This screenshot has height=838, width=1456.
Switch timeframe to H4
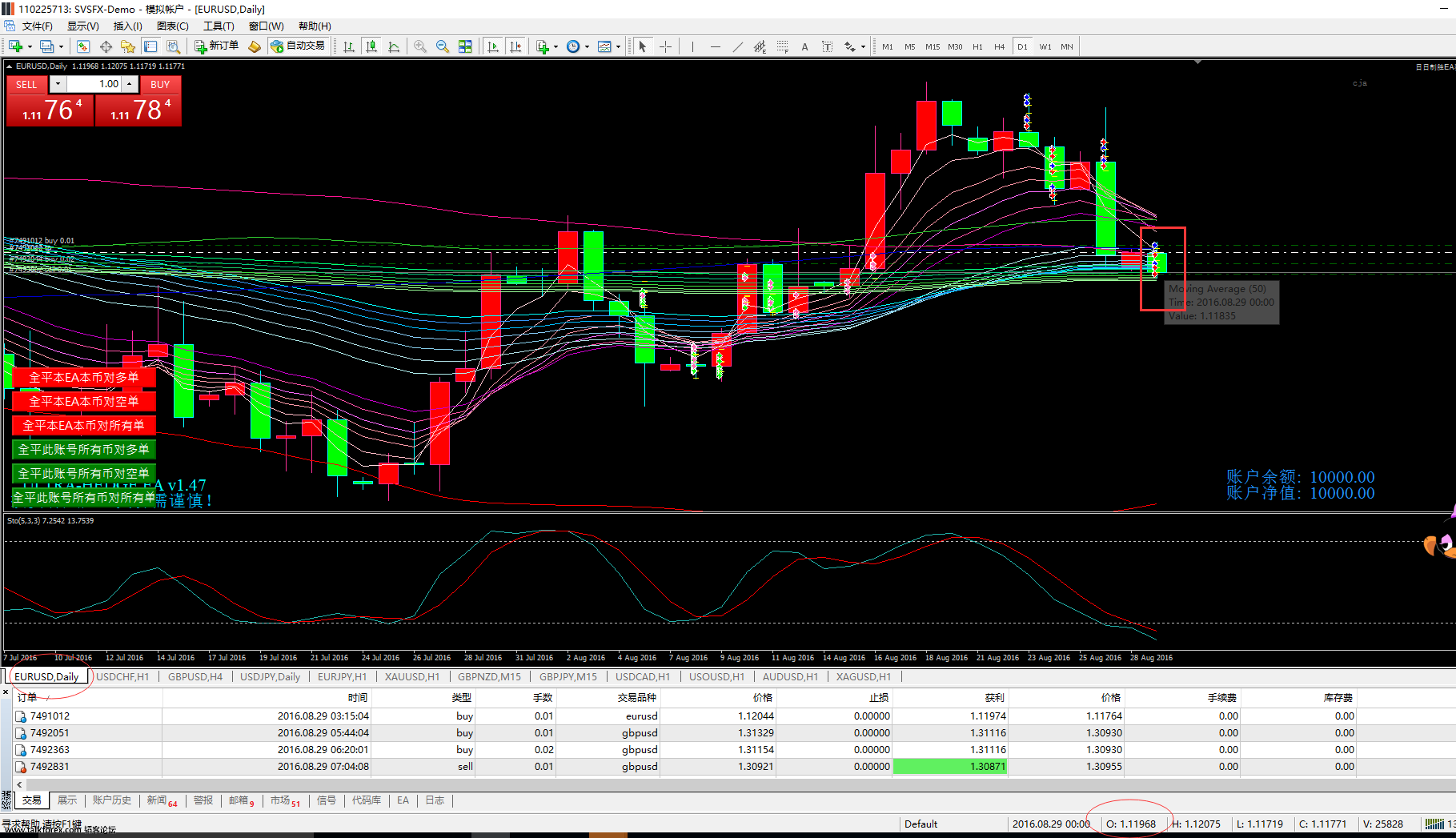(x=999, y=46)
